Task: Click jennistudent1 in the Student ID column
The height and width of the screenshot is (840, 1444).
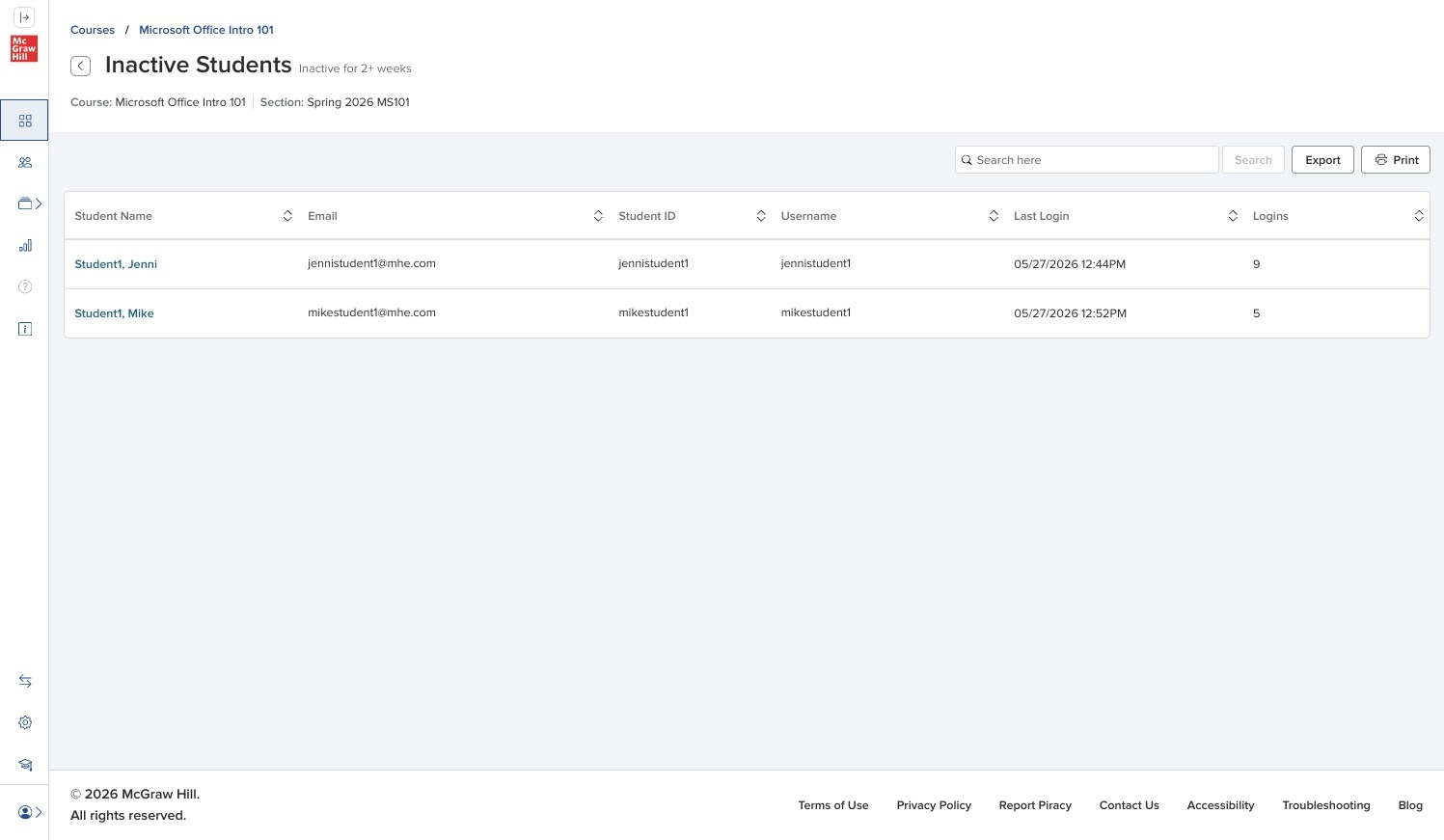Action: pos(653,263)
